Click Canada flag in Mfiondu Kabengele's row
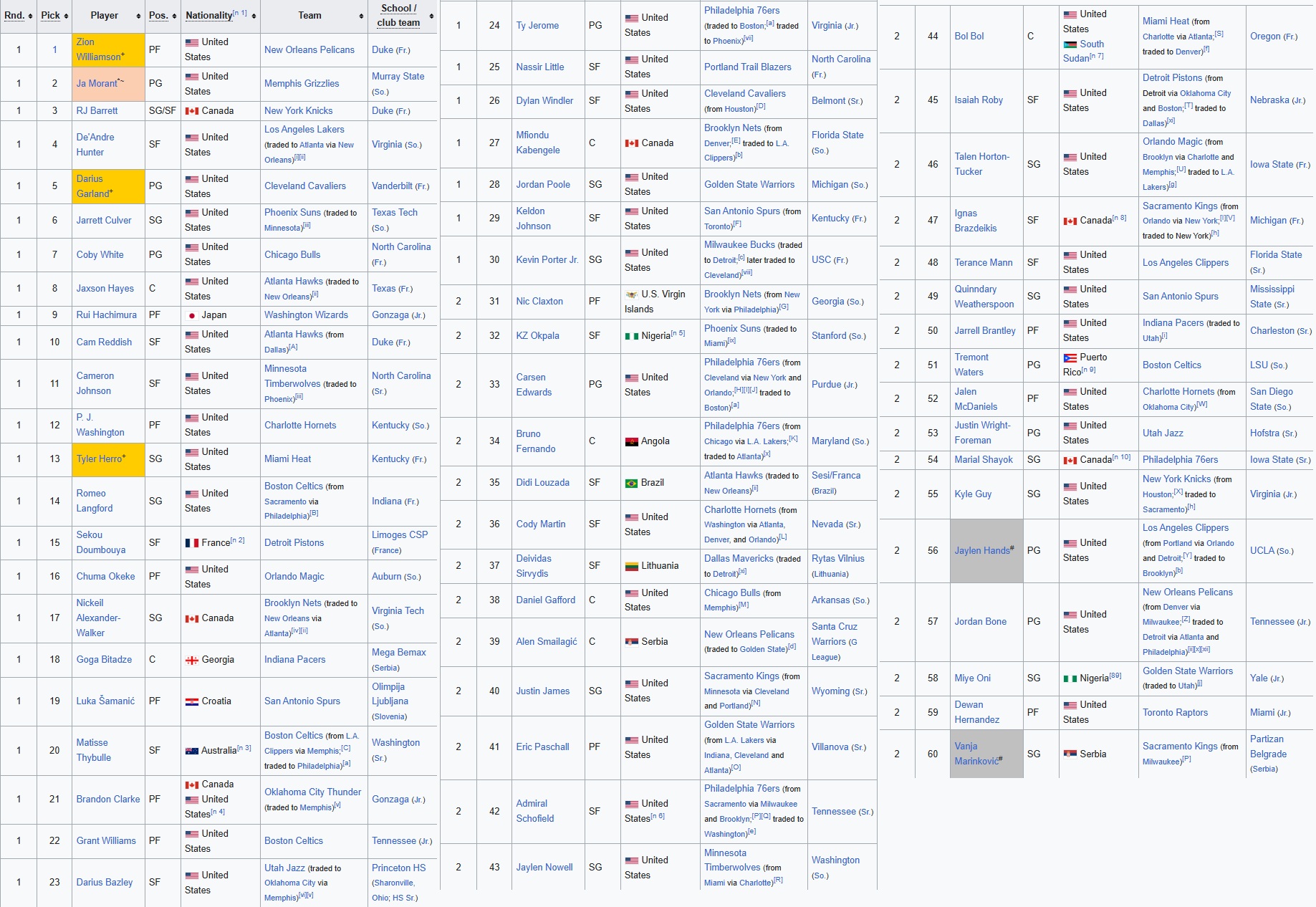The width and height of the screenshot is (1316, 907). 631,143
